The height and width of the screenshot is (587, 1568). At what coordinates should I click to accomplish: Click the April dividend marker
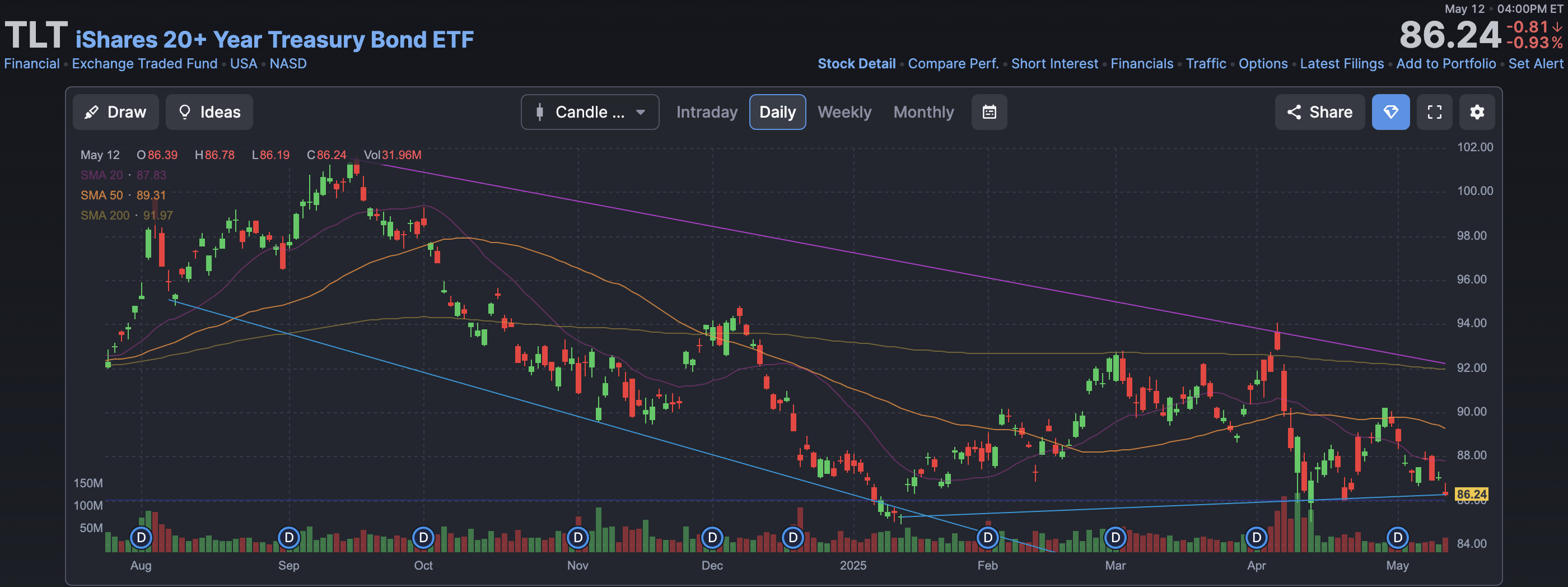[1256, 538]
